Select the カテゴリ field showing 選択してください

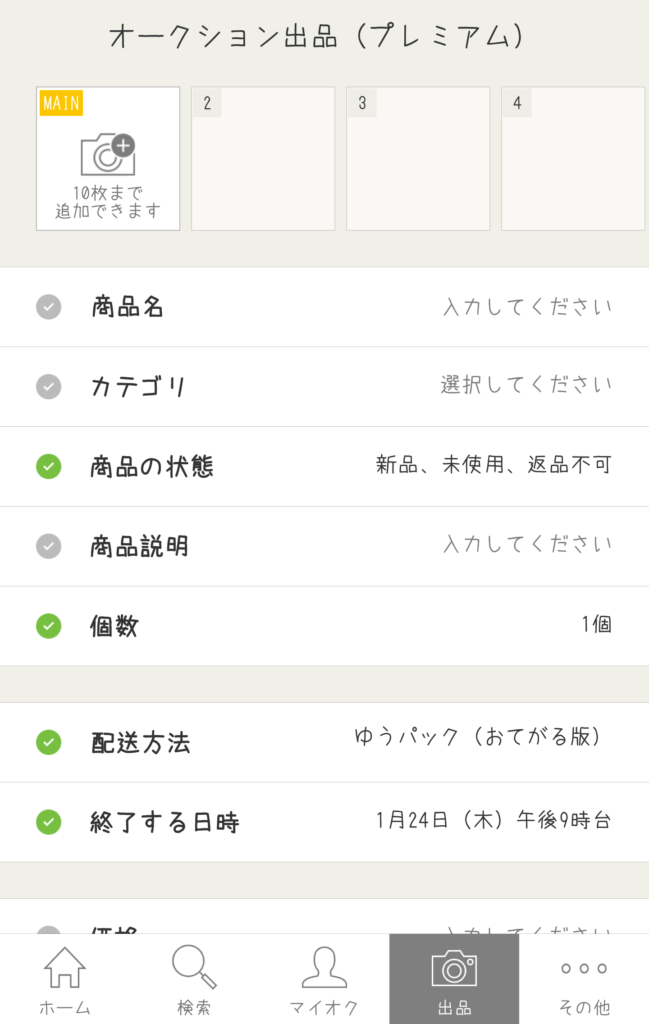click(x=324, y=387)
